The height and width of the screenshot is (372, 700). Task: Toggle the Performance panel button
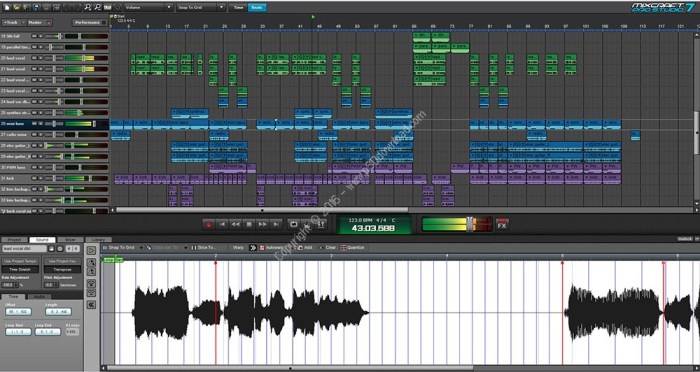90,22
